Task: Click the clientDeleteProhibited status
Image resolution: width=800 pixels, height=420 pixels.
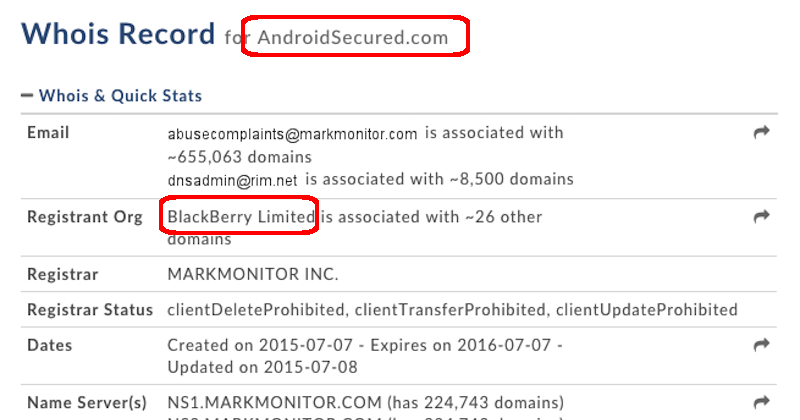Action: click(256, 310)
